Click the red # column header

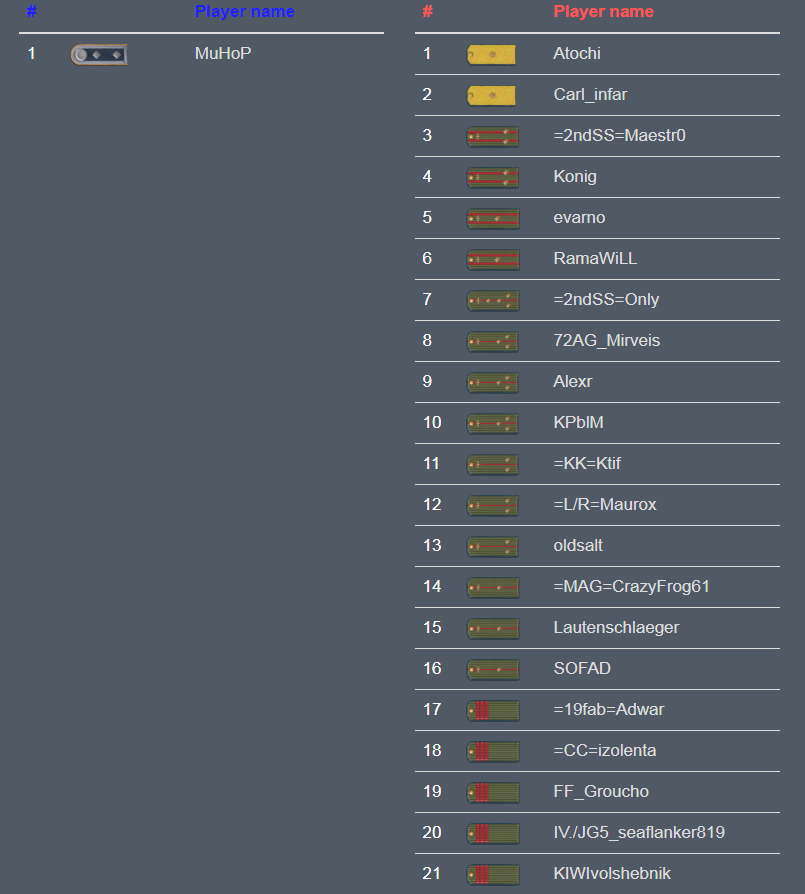point(427,12)
